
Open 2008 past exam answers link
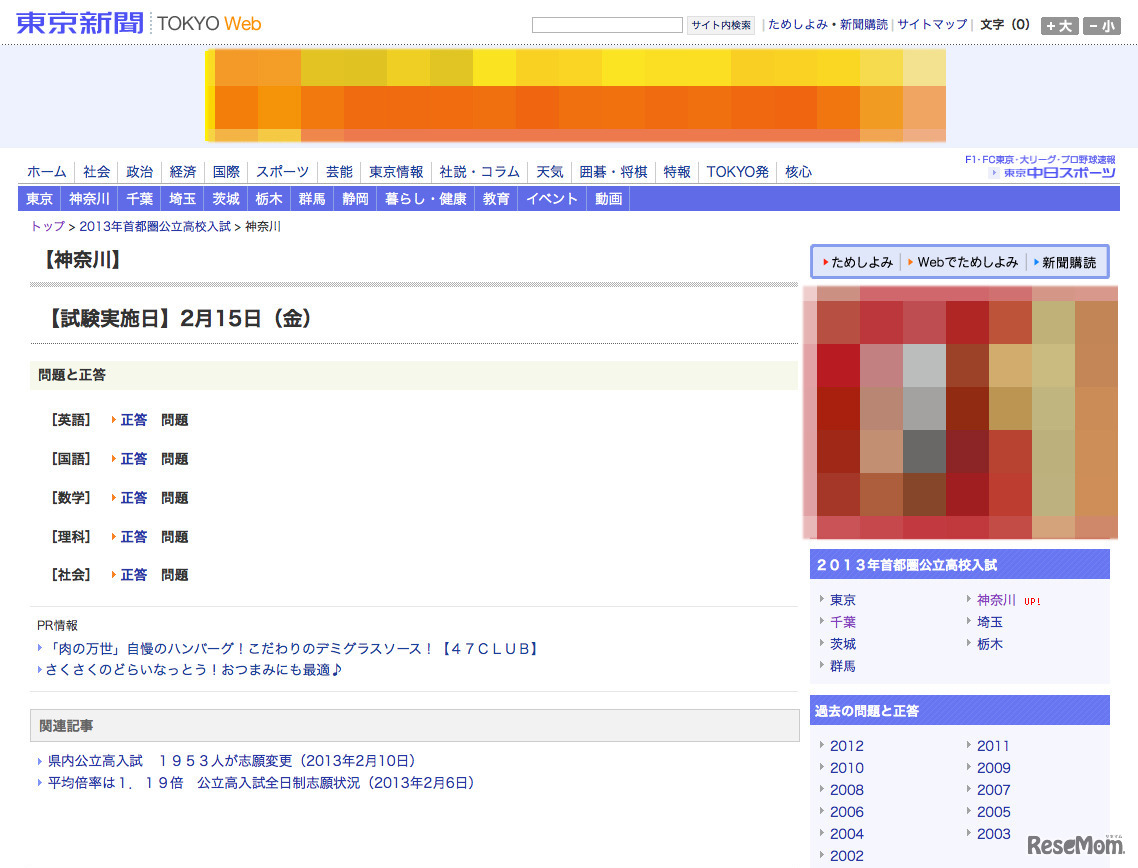847,790
